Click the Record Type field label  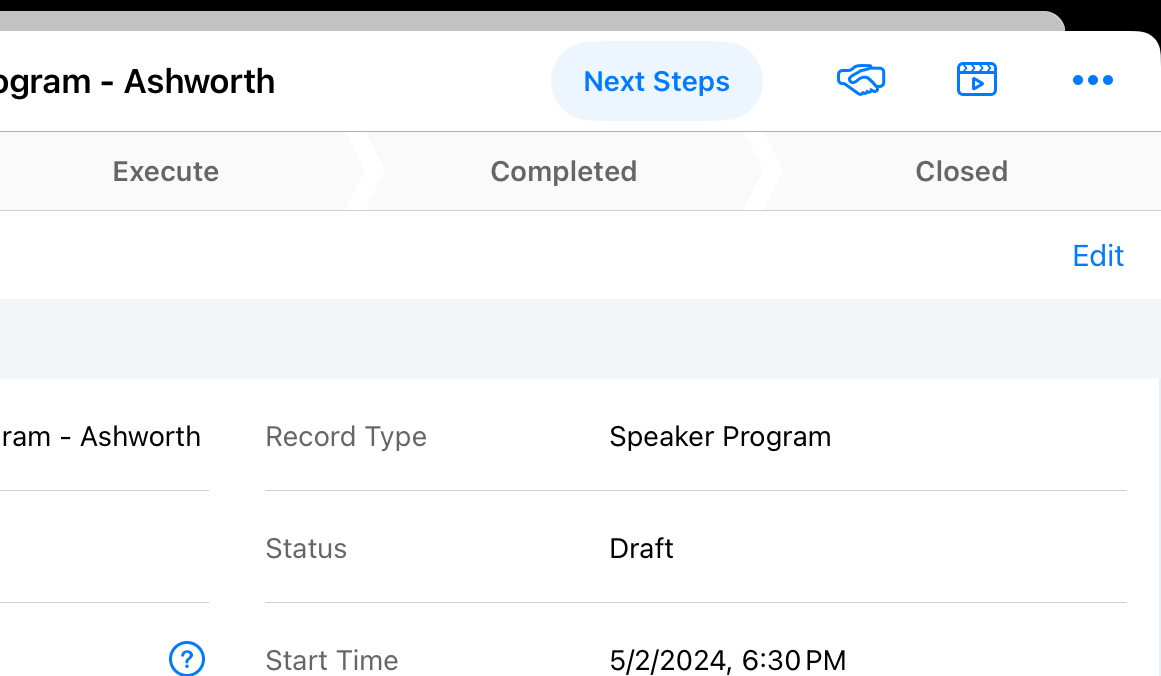point(346,437)
